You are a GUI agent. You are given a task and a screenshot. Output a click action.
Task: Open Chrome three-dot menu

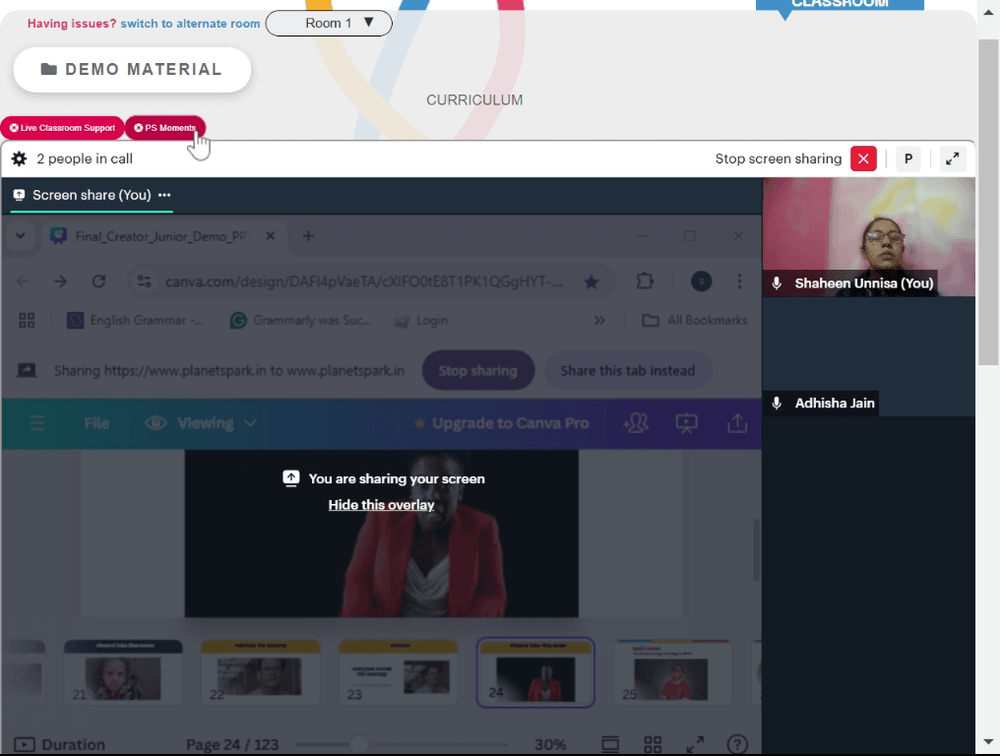click(739, 281)
